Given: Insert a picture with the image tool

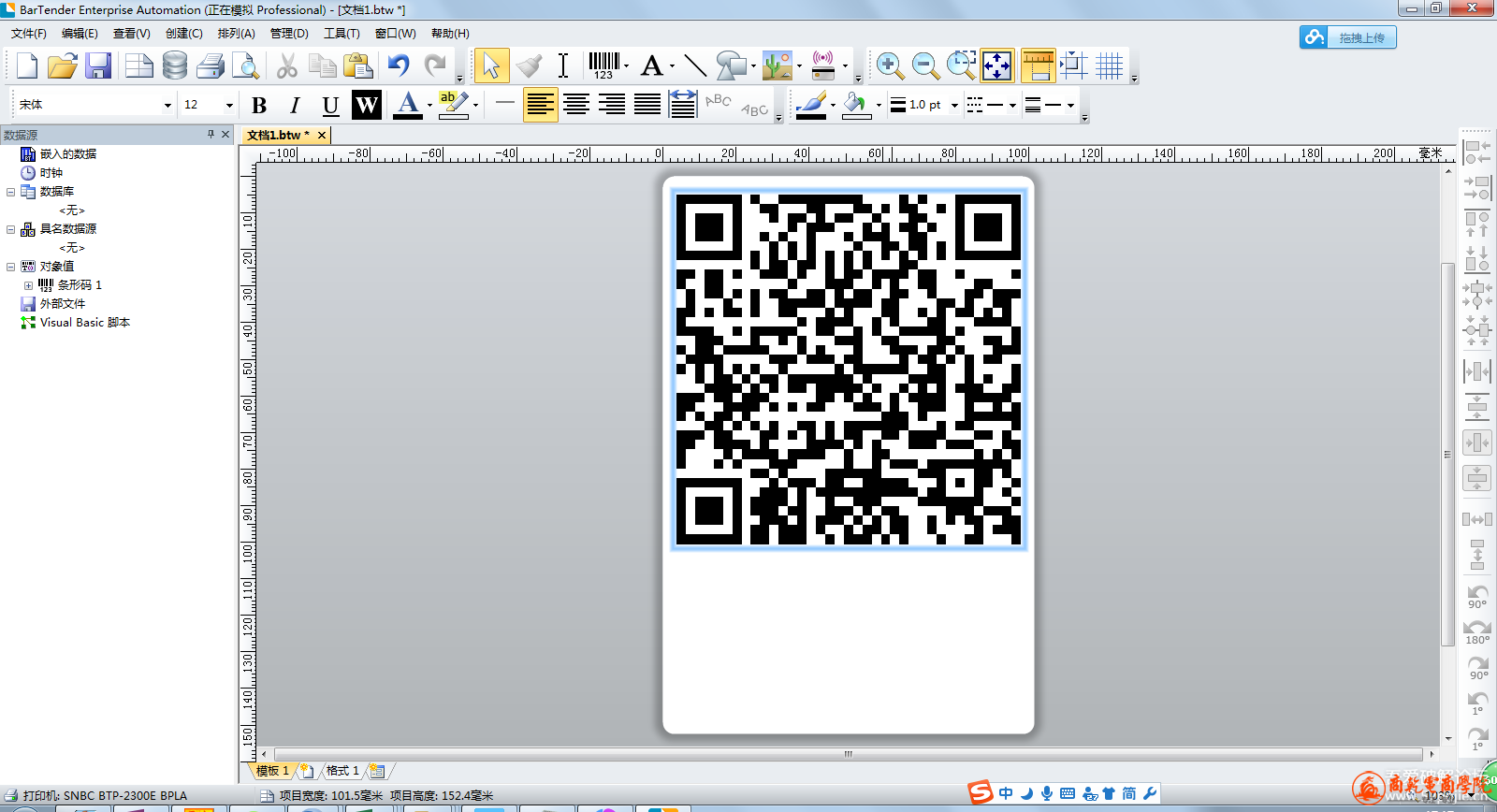Looking at the screenshot, I should [778, 65].
